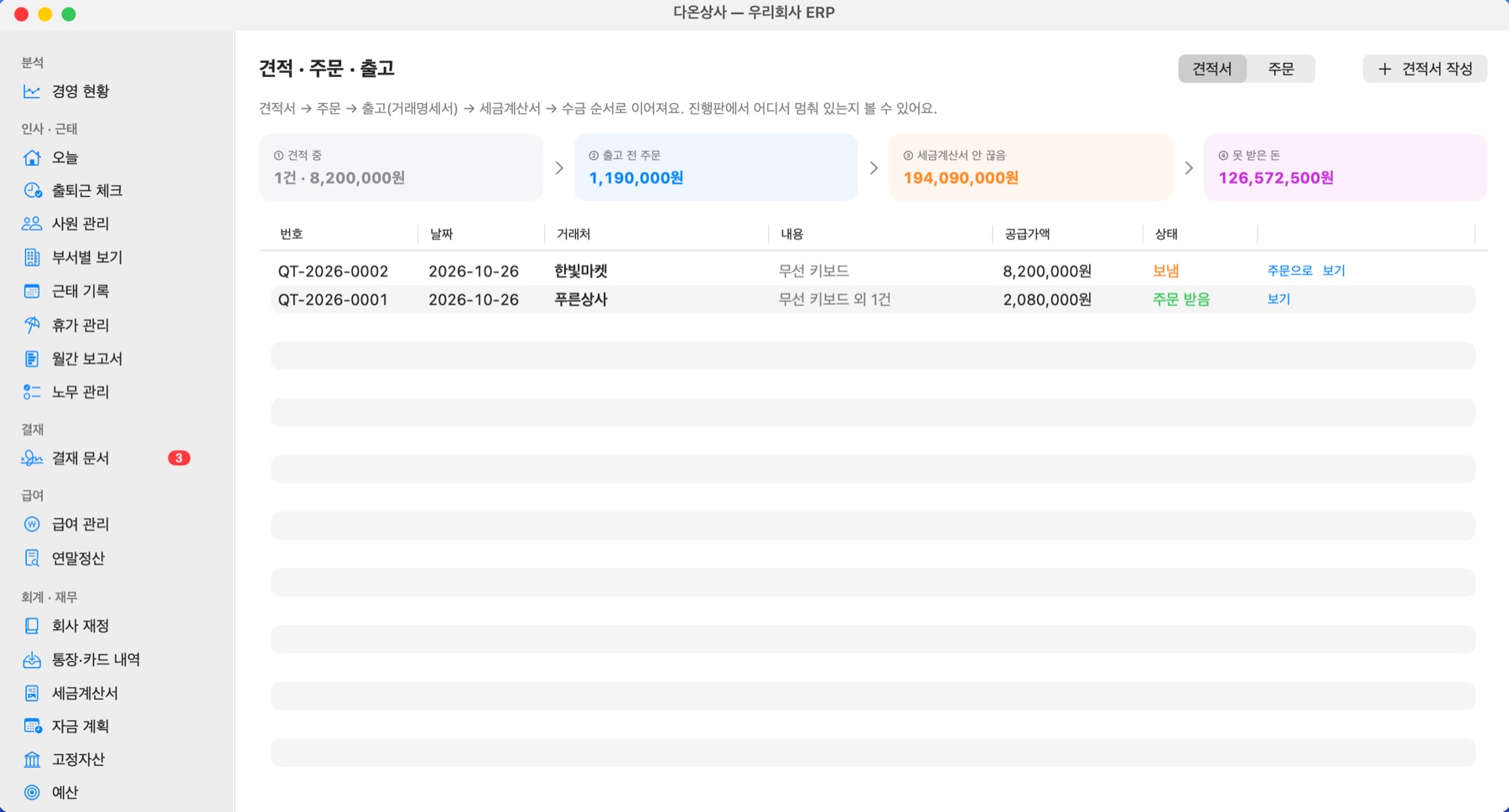This screenshot has width=1509, height=812.
Task: Select the 통장·카드 내역 tray icon
Action: pyautogui.click(x=32, y=660)
